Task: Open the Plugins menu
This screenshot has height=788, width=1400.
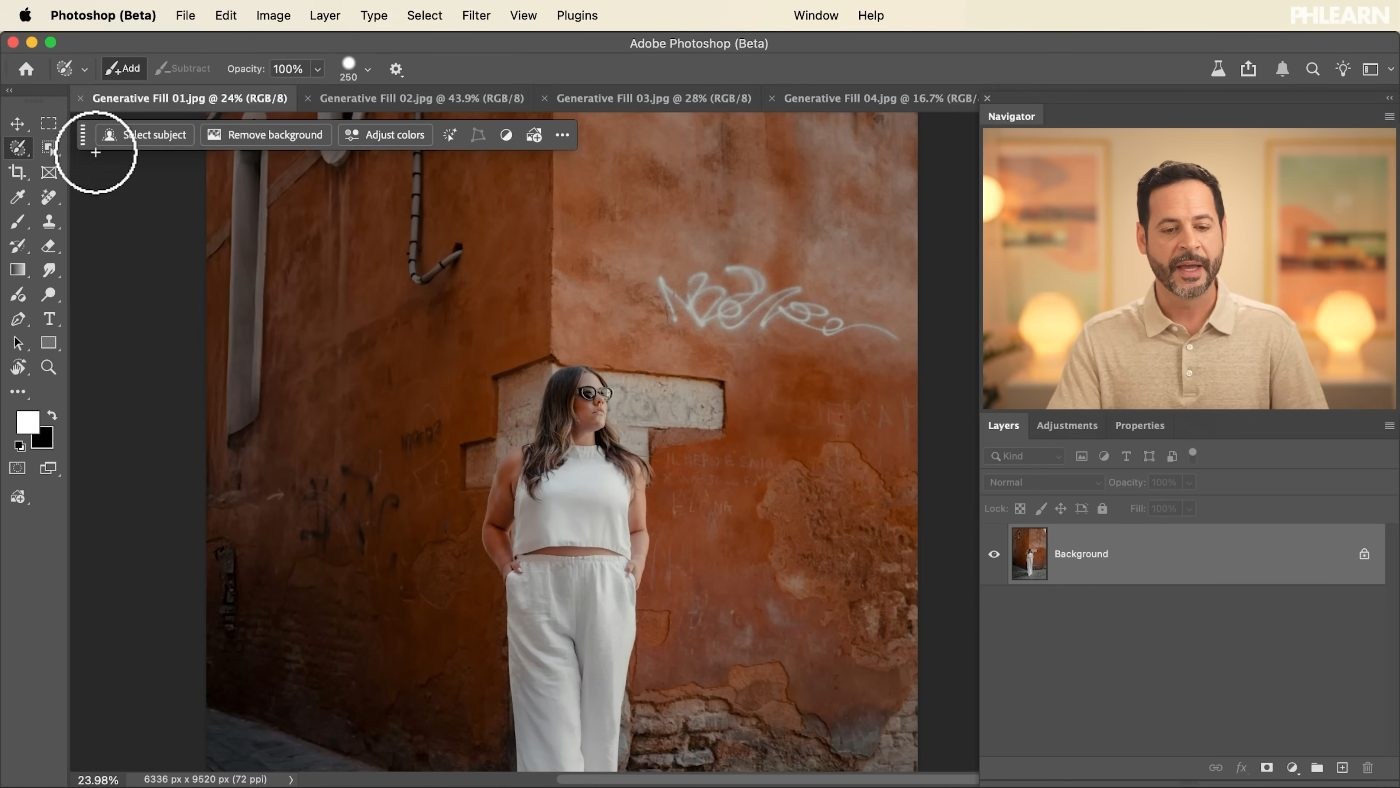Action: pos(577,15)
